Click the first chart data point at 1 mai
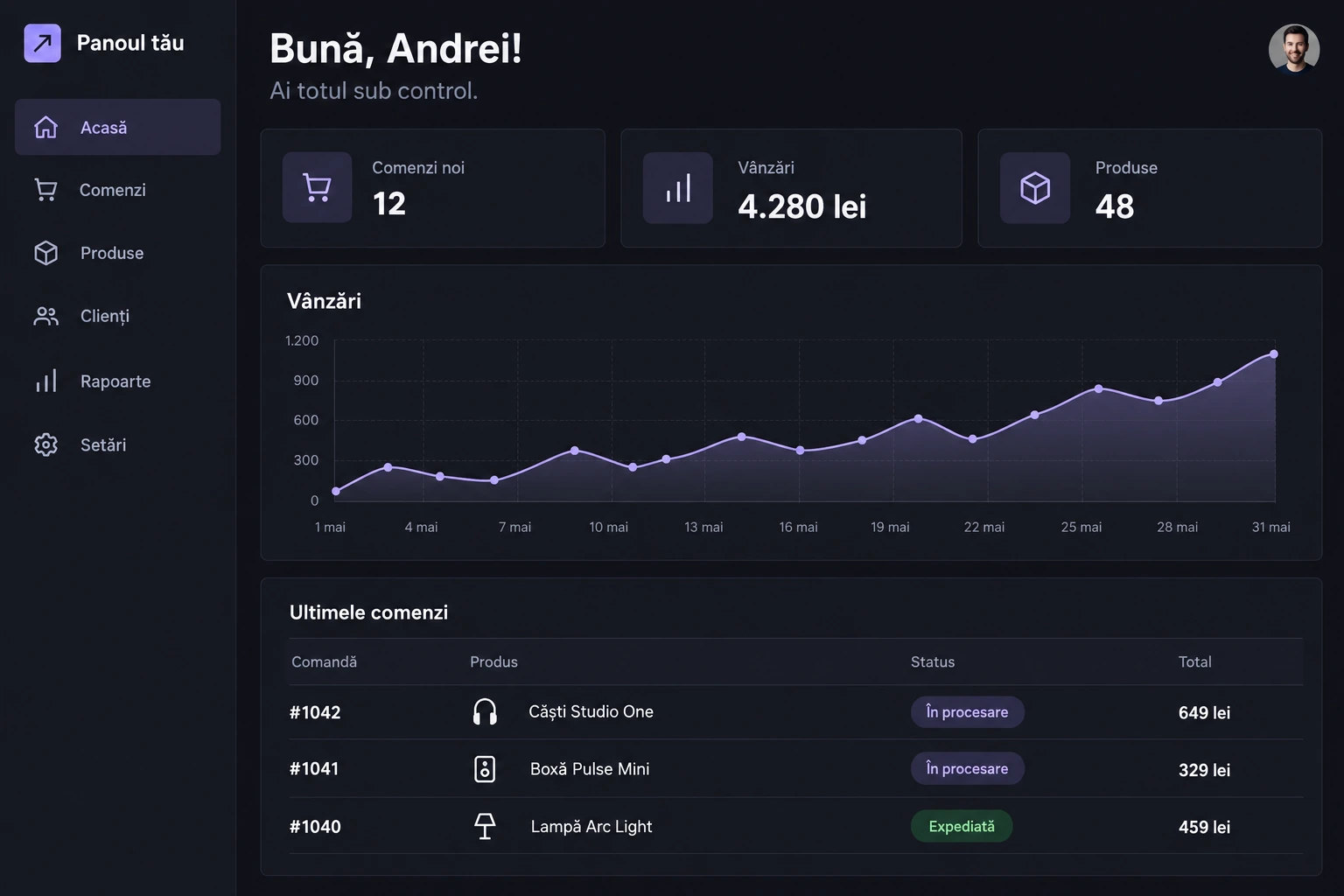This screenshot has height=896, width=1344. [336, 492]
